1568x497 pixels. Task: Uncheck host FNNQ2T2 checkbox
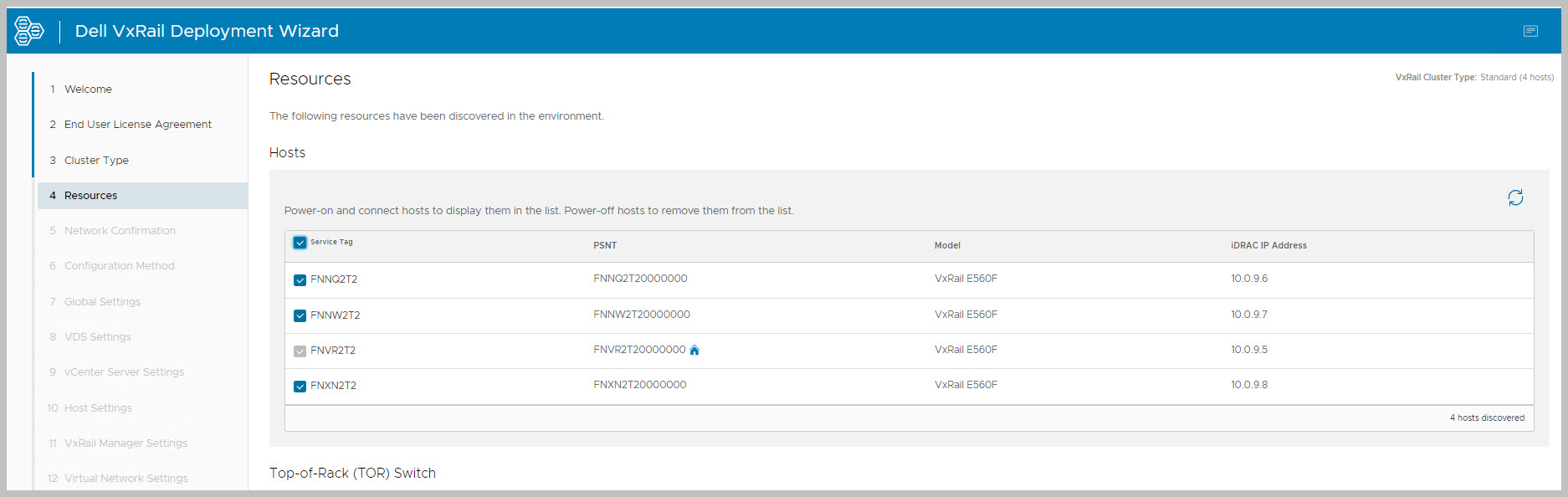pos(300,280)
